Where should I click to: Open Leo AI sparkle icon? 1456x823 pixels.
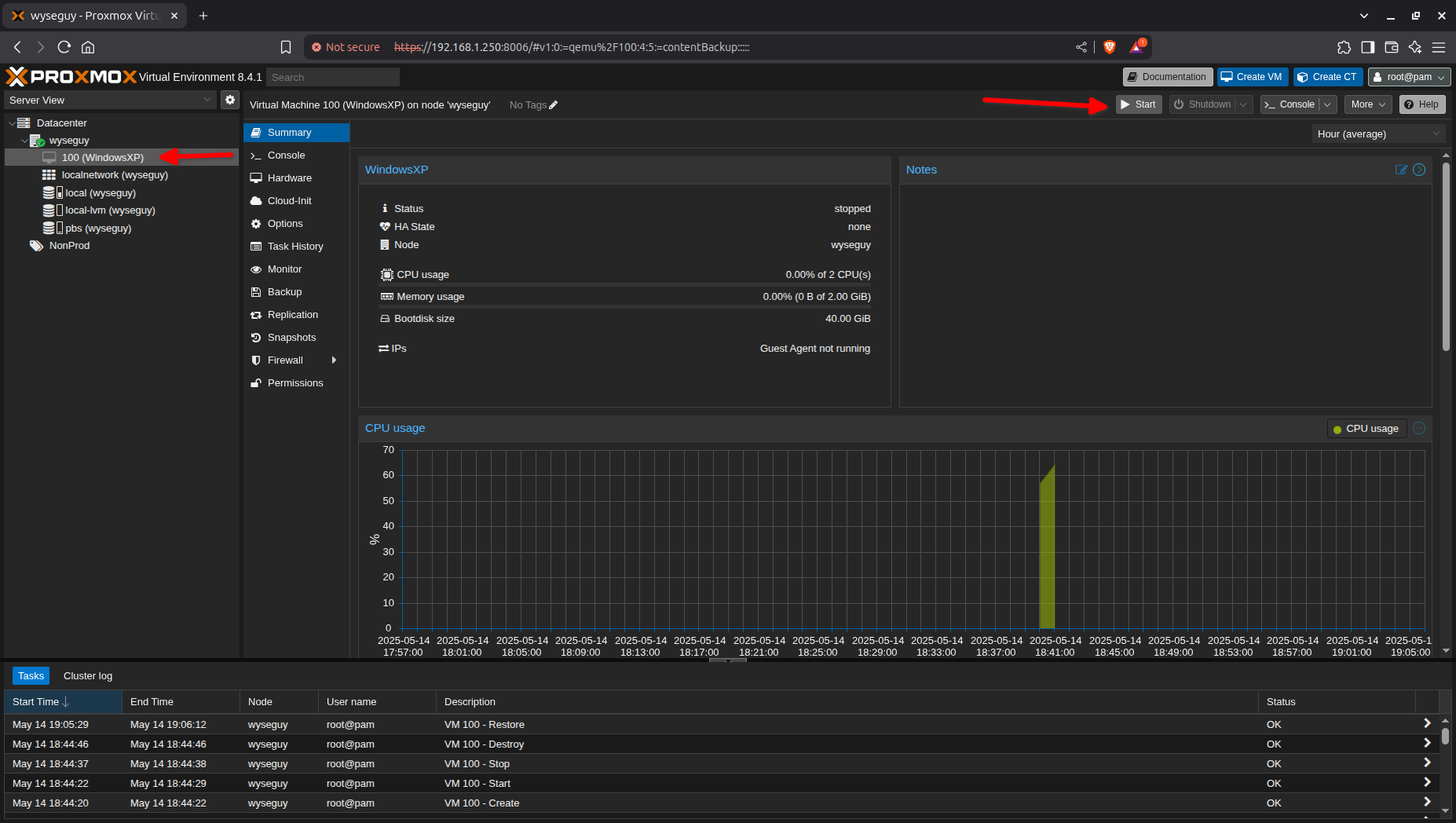tap(1415, 47)
